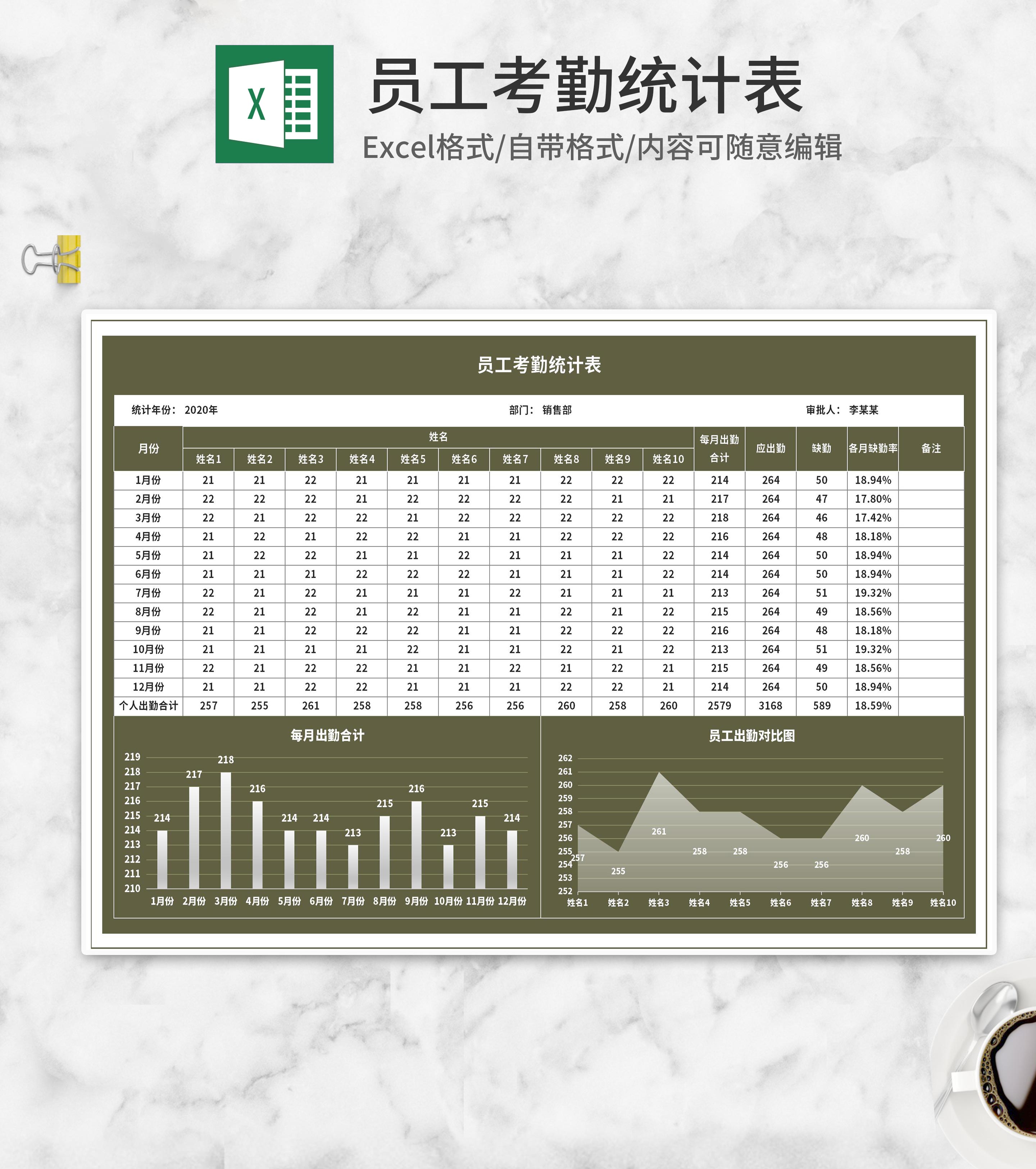Click the 每月出勤合计 column header
Screen dimensions: 1036x1169
coord(719,449)
